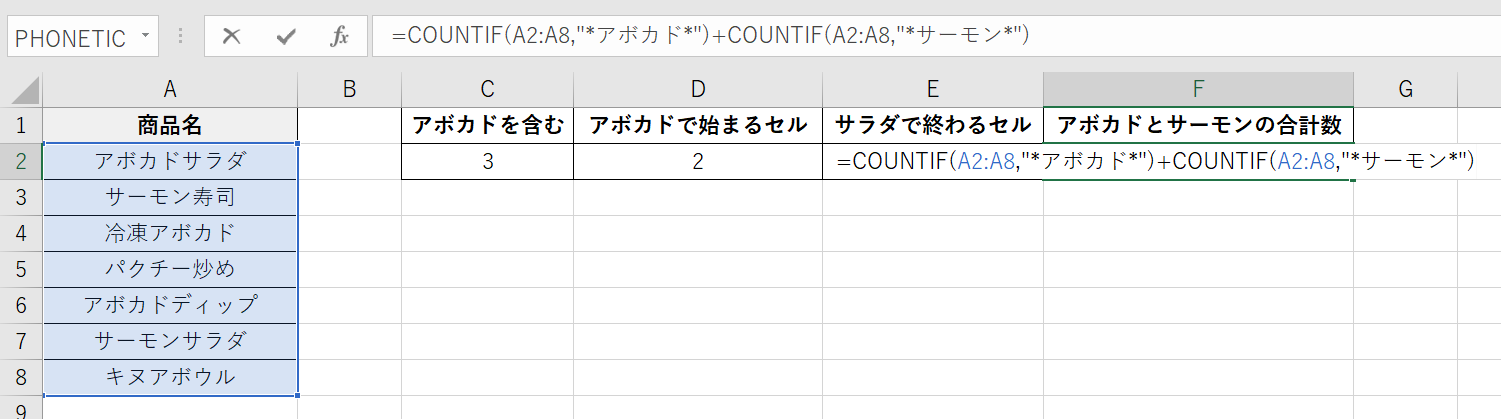Image resolution: width=1501 pixels, height=419 pixels.
Task: Click cell C2 showing value 3
Action: [x=487, y=161]
